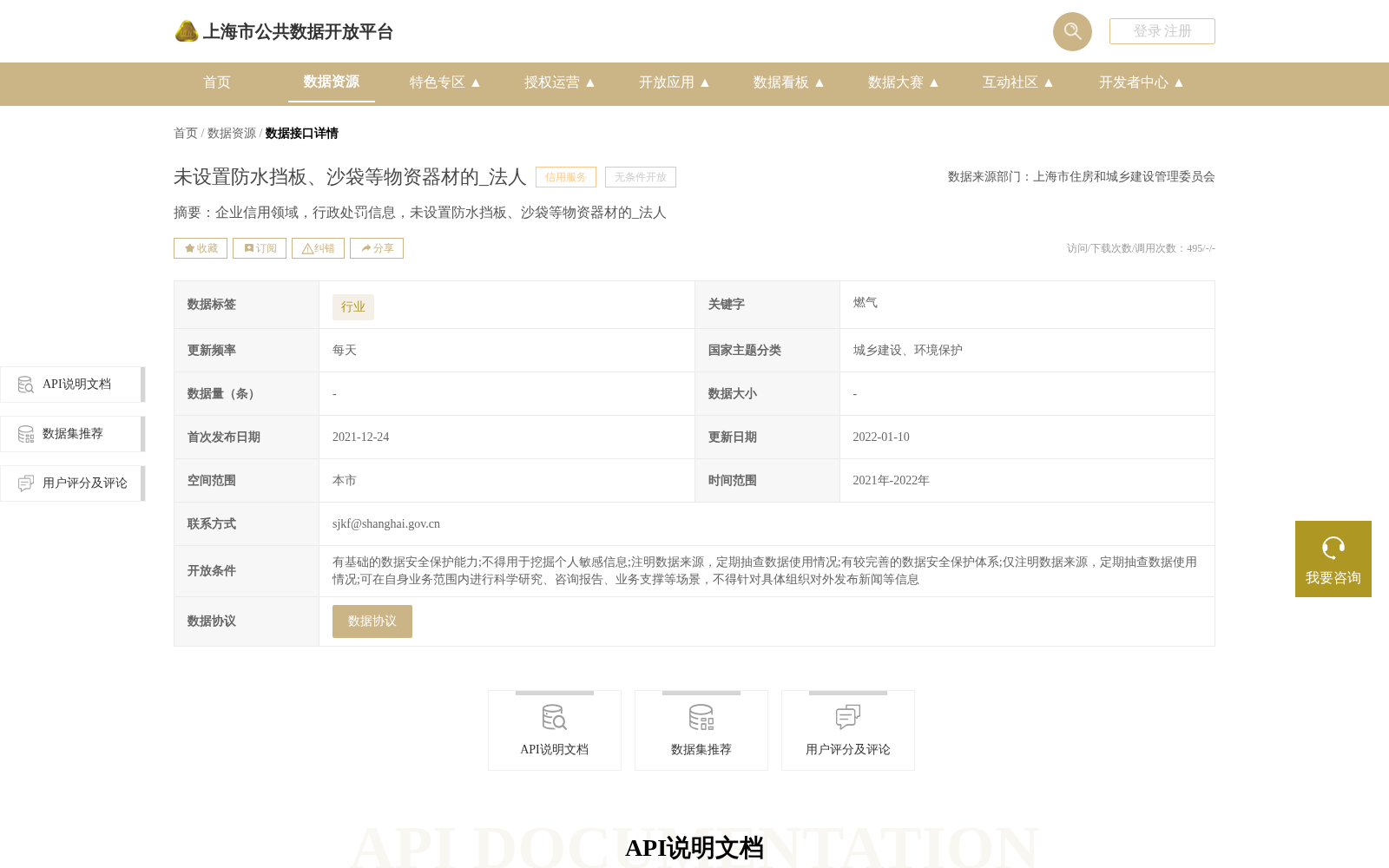Click the 纠错 warning button
Screen dimensions: 1389x868
tap(318, 248)
